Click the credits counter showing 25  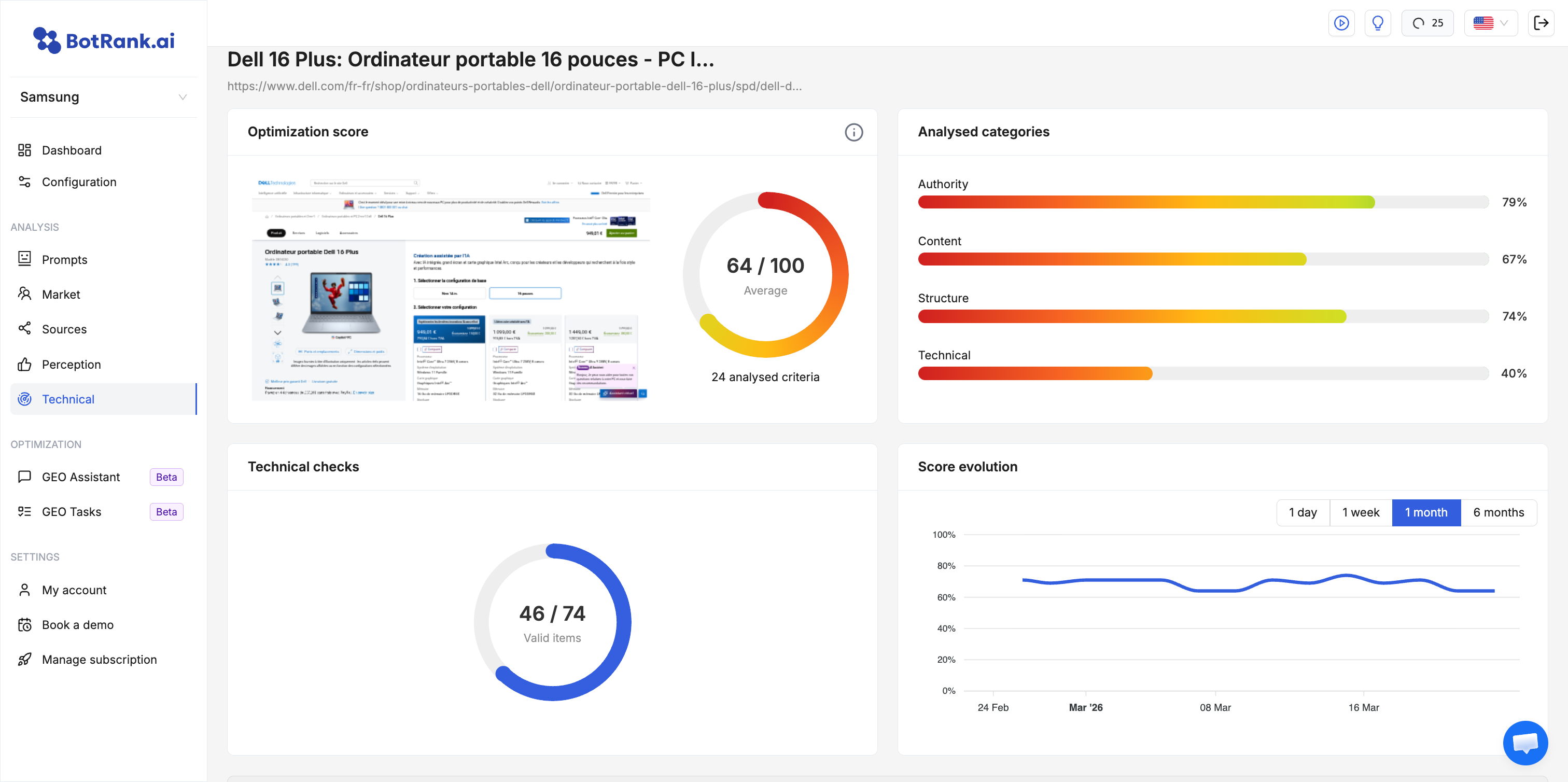click(1427, 23)
